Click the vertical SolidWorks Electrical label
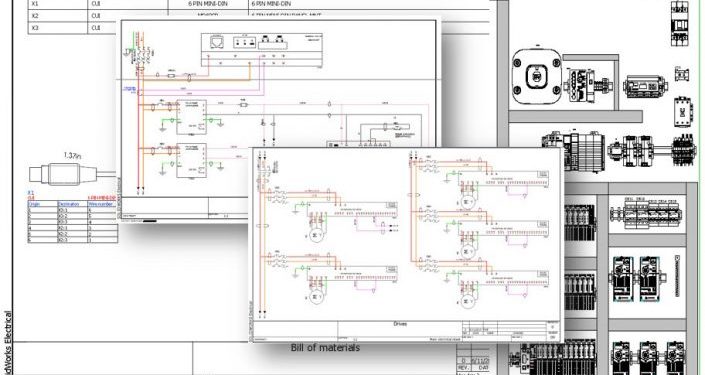The width and height of the screenshot is (705, 375). 7,342
